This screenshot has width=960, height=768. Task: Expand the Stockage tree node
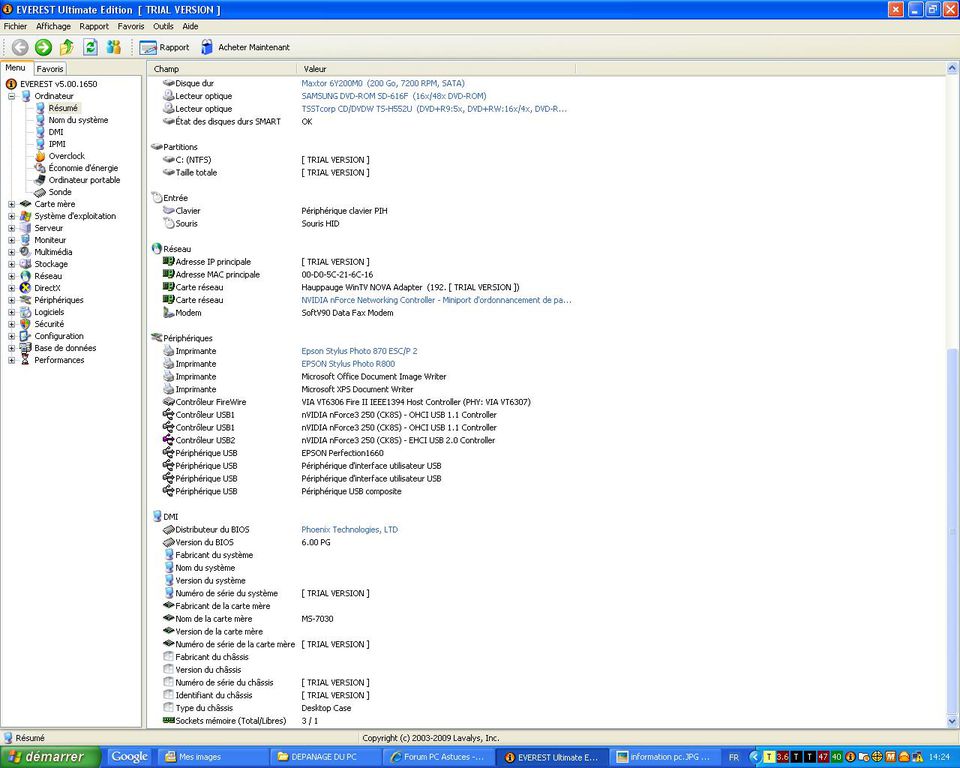(10, 264)
